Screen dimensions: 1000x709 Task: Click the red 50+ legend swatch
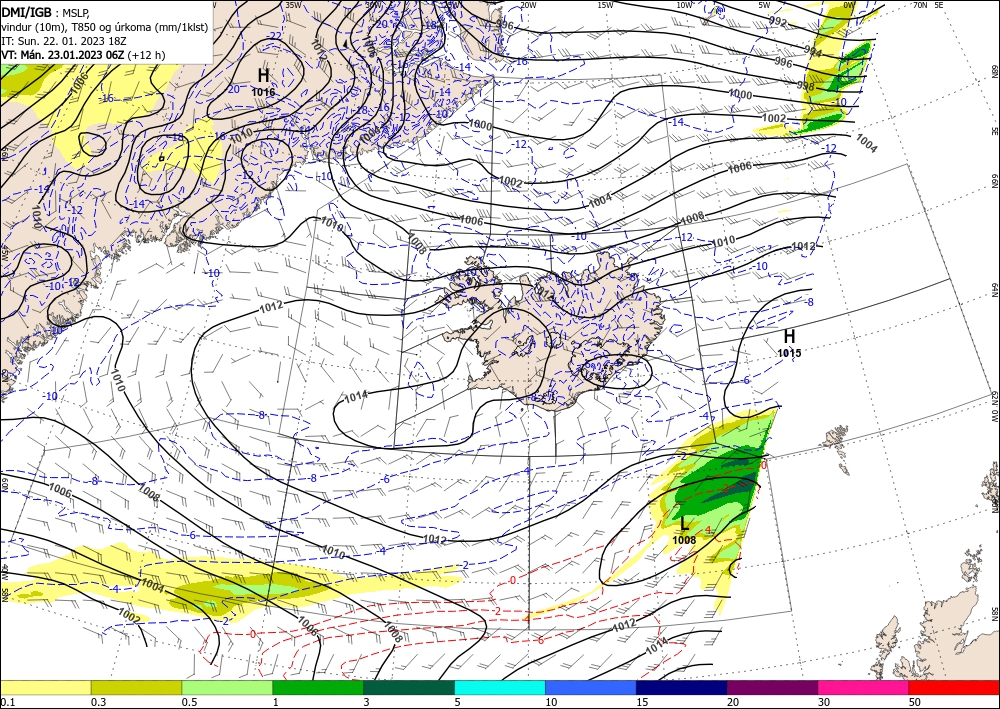tap(954, 687)
